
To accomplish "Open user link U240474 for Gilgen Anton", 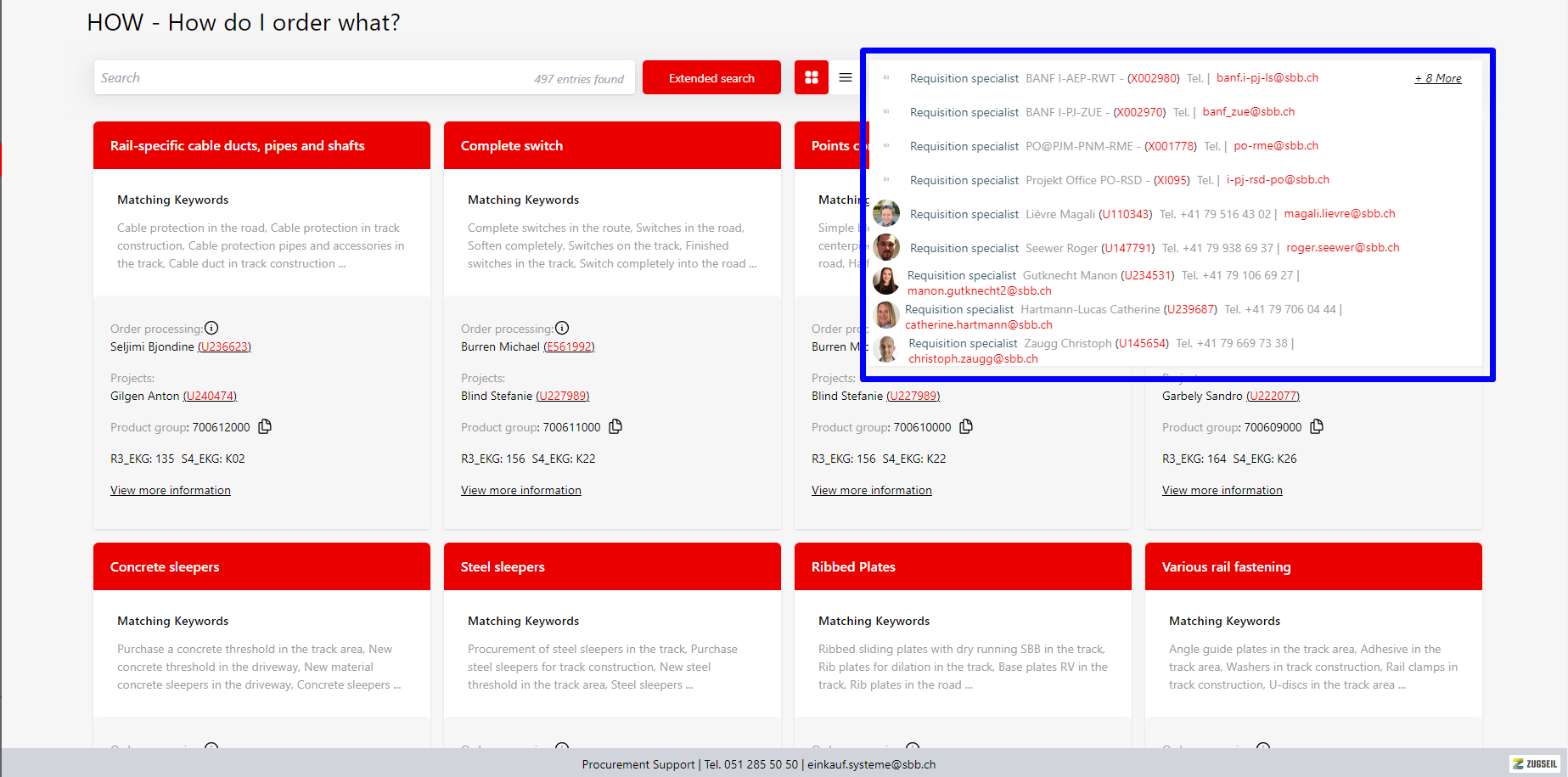I will point(210,396).
